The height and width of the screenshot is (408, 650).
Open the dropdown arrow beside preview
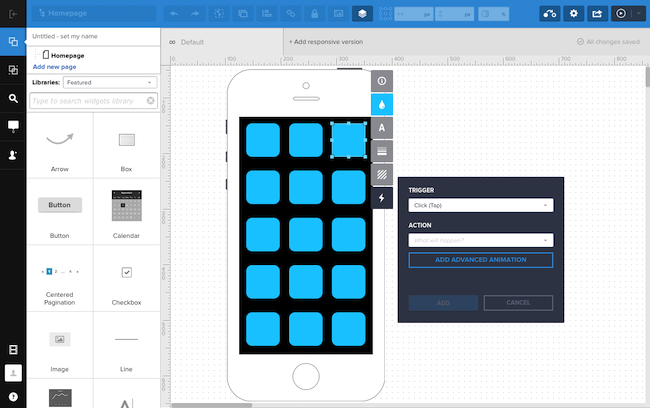pos(639,14)
